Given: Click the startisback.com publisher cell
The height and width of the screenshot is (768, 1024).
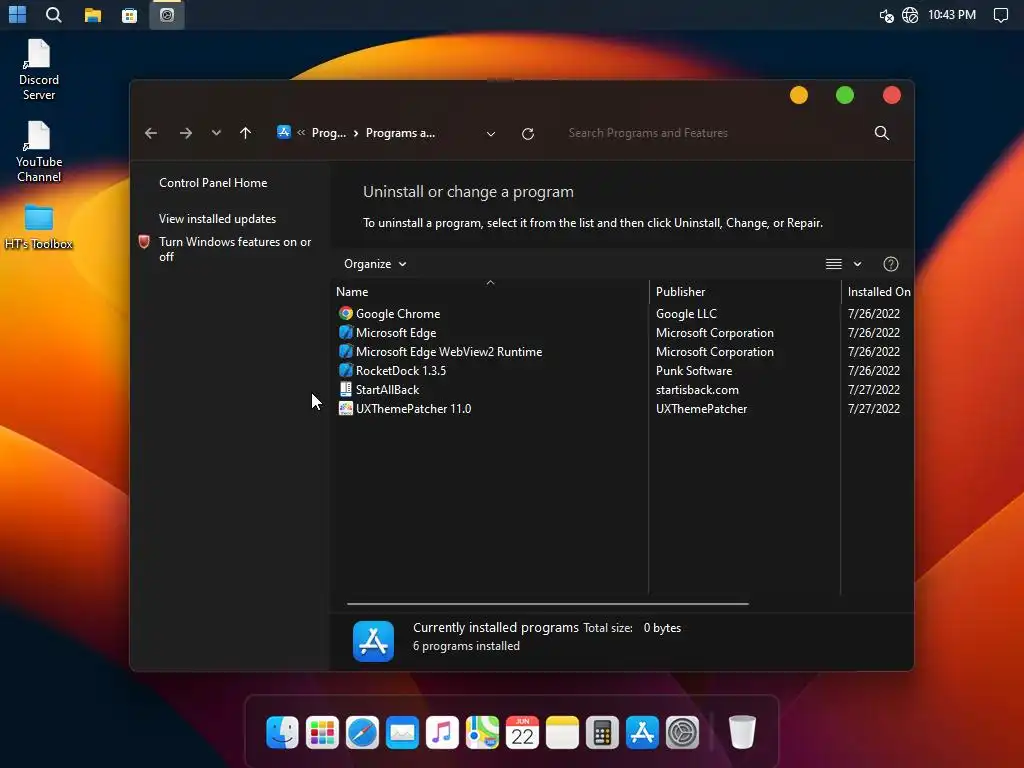Looking at the screenshot, I should click(x=697, y=390).
